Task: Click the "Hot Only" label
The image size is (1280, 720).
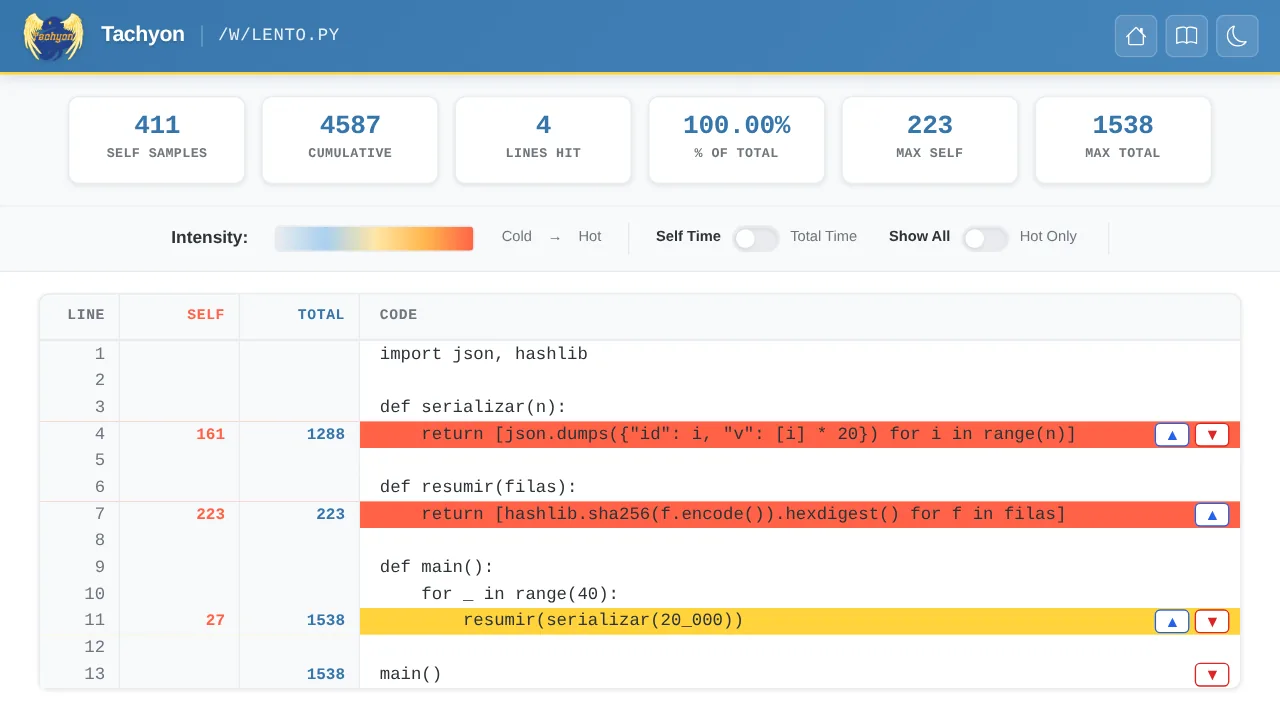Action: tap(1048, 237)
